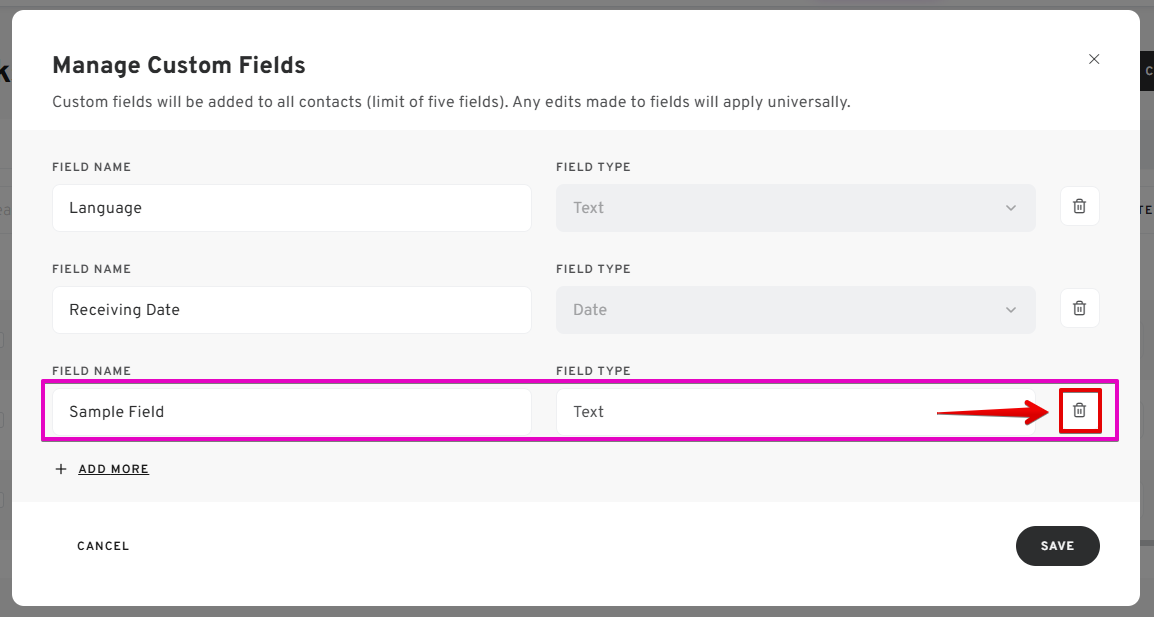The height and width of the screenshot is (617, 1154).
Task: Delete the Language custom field
Action: coord(1079,207)
